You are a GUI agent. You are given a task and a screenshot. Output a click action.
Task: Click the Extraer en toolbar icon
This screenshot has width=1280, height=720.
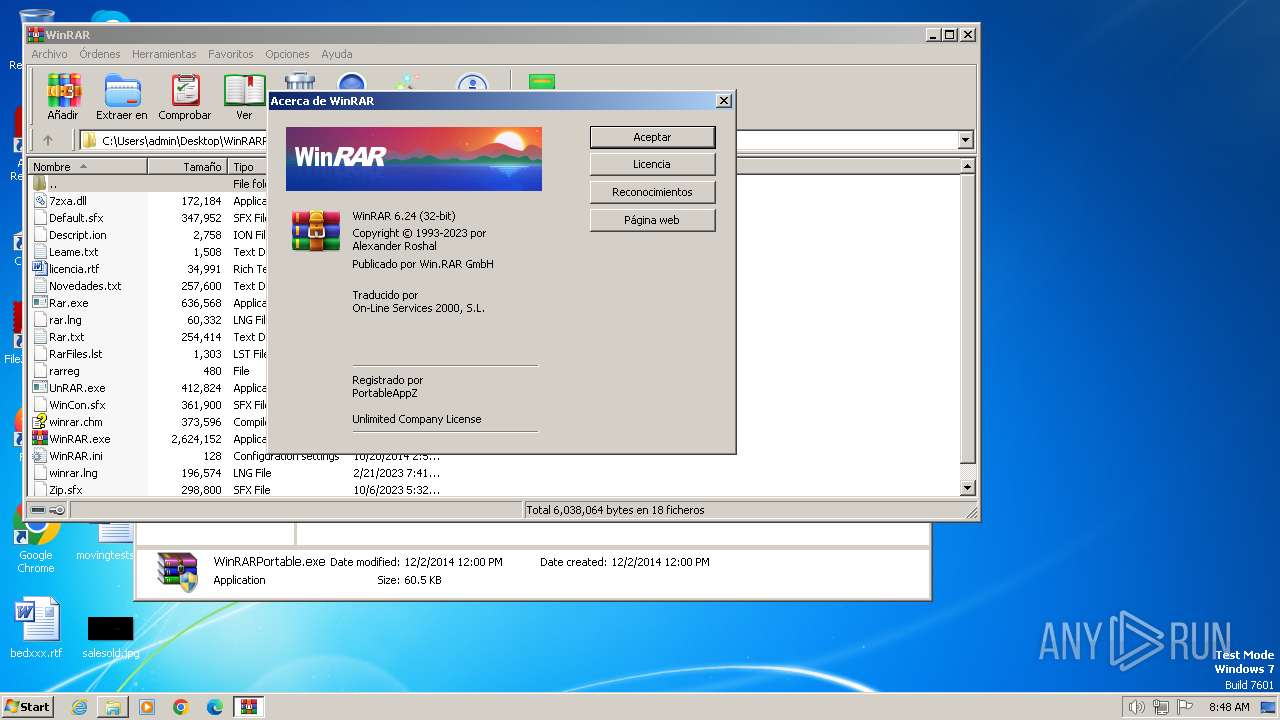[x=122, y=91]
